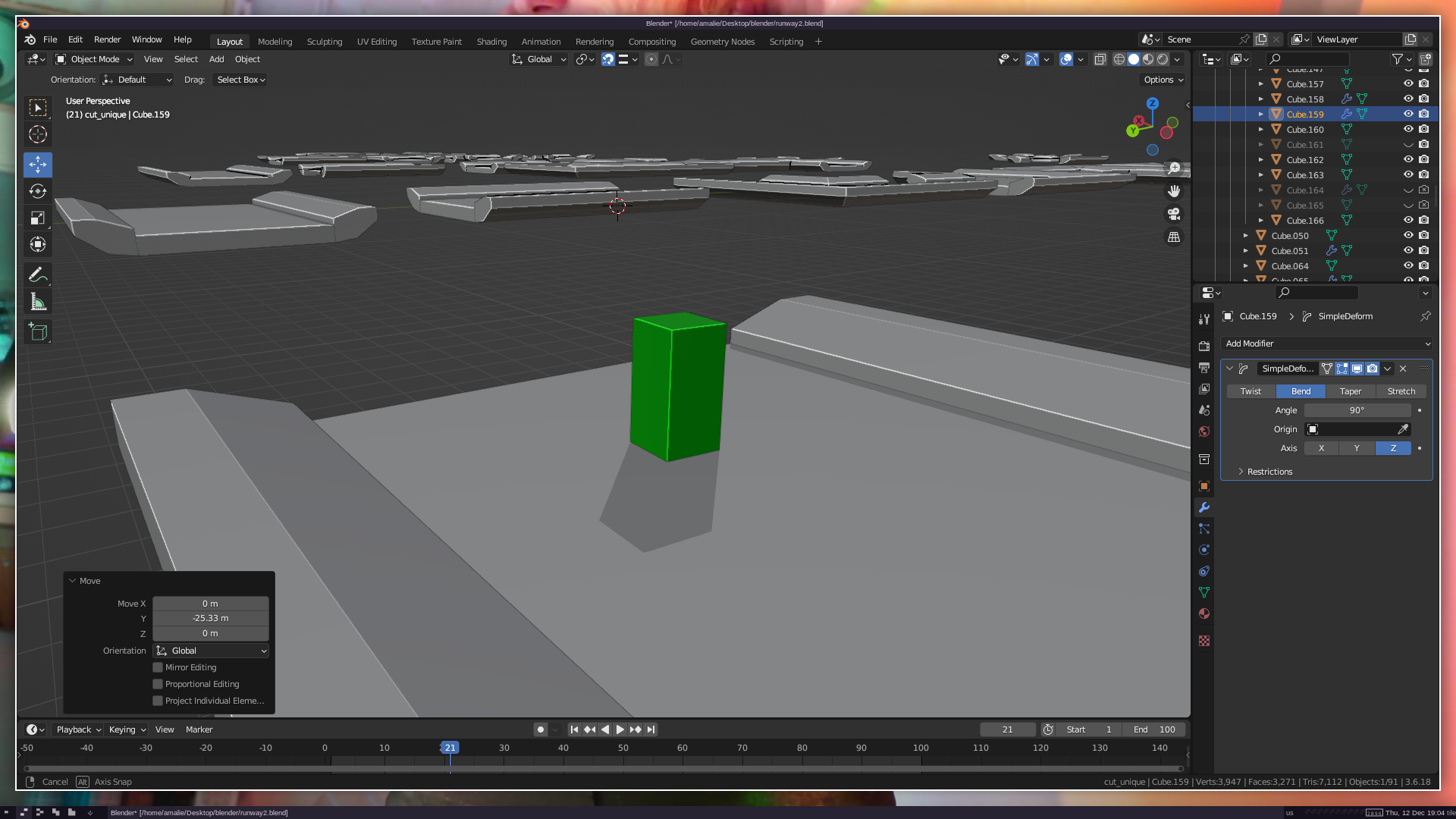Open the Object Mode dropdown
Screen dimensions: 1456x819
[94, 59]
